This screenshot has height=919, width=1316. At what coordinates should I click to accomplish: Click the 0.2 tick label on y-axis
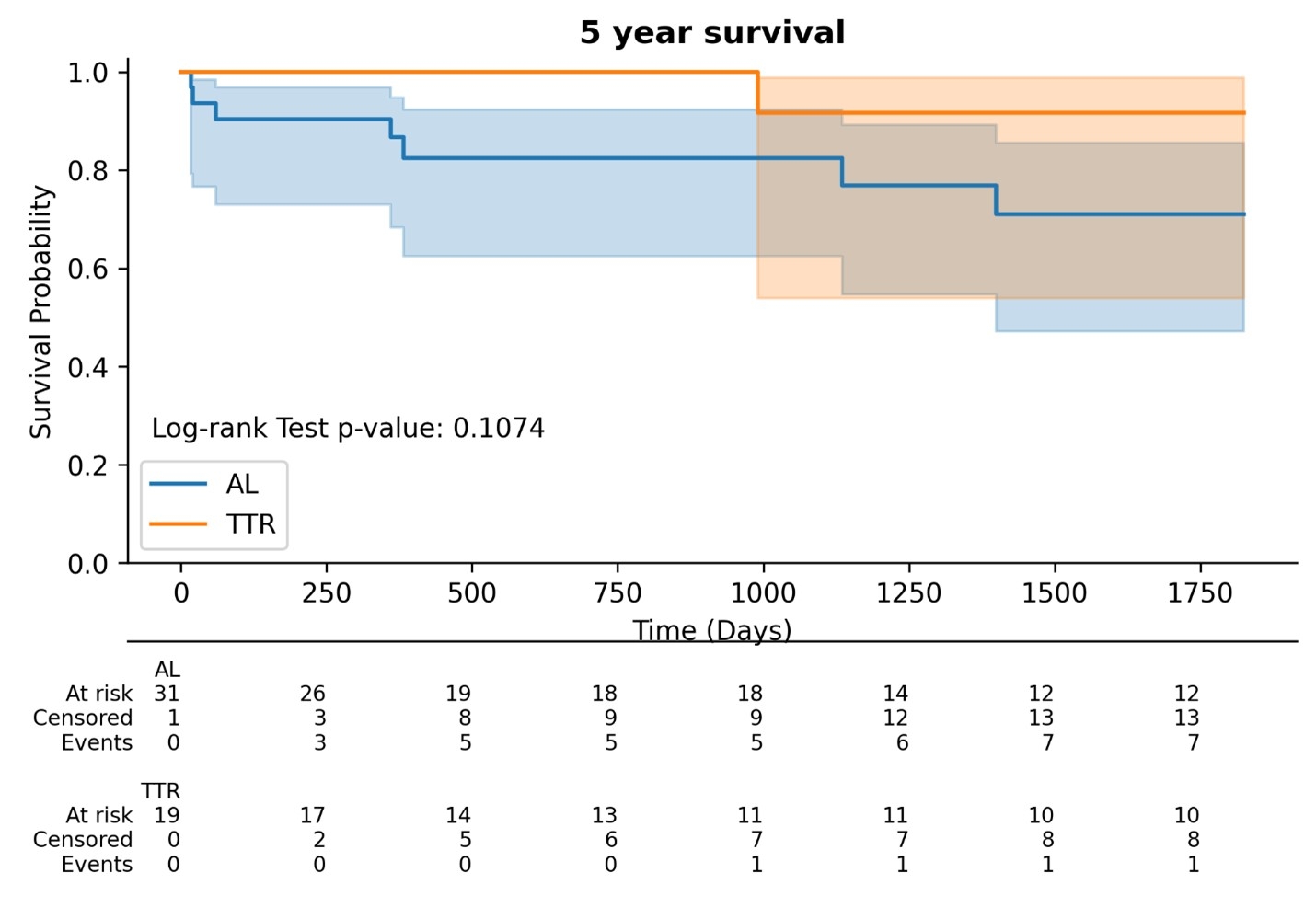point(87,465)
